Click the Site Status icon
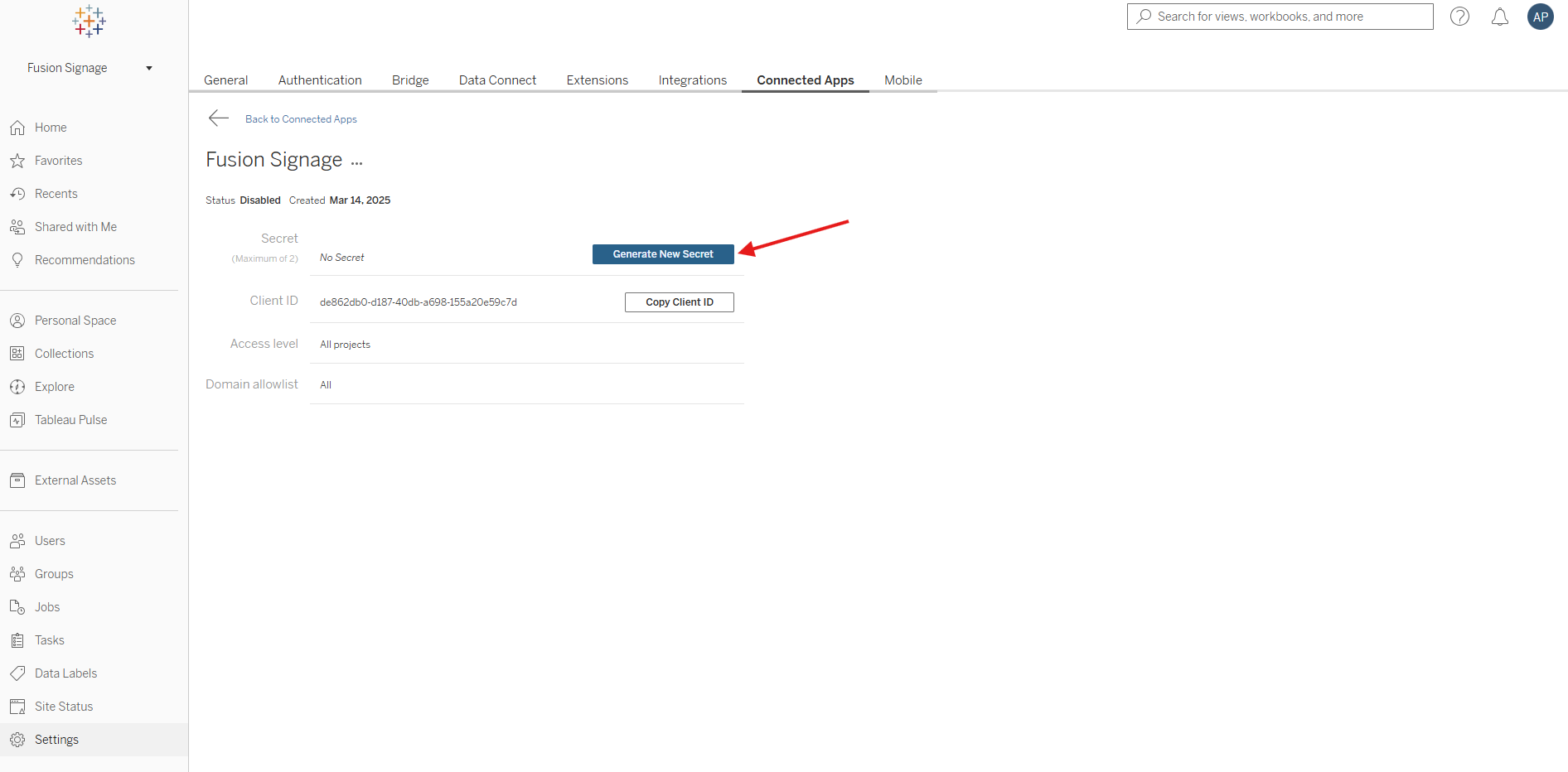This screenshot has width=1568, height=772. click(17, 707)
